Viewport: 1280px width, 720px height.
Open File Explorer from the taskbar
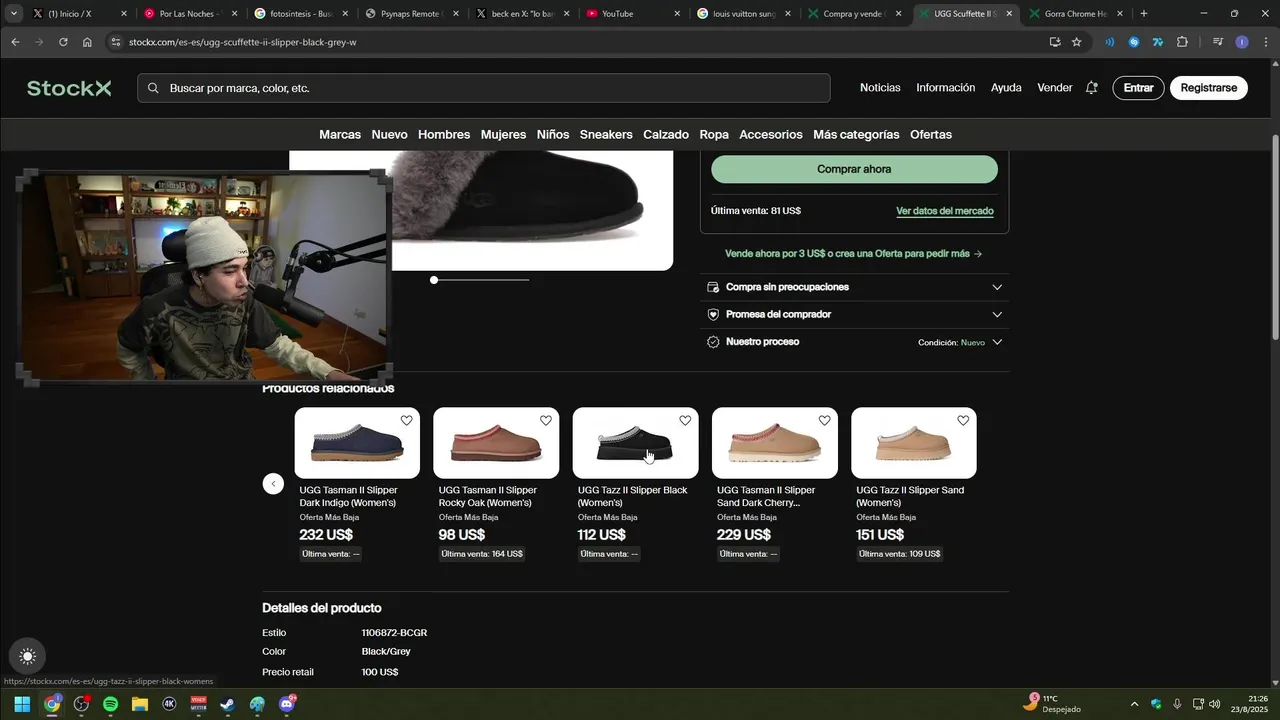pyautogui.click(x=140, y=704)
